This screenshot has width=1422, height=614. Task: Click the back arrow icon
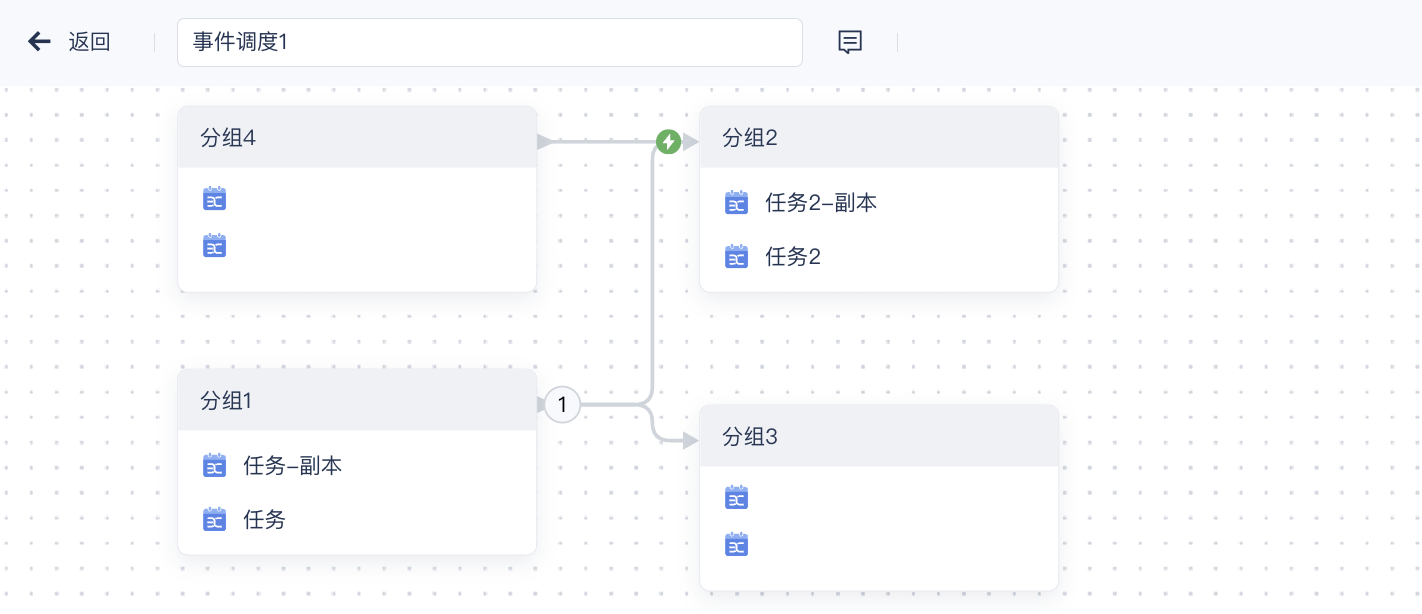(x=39, y=41)
